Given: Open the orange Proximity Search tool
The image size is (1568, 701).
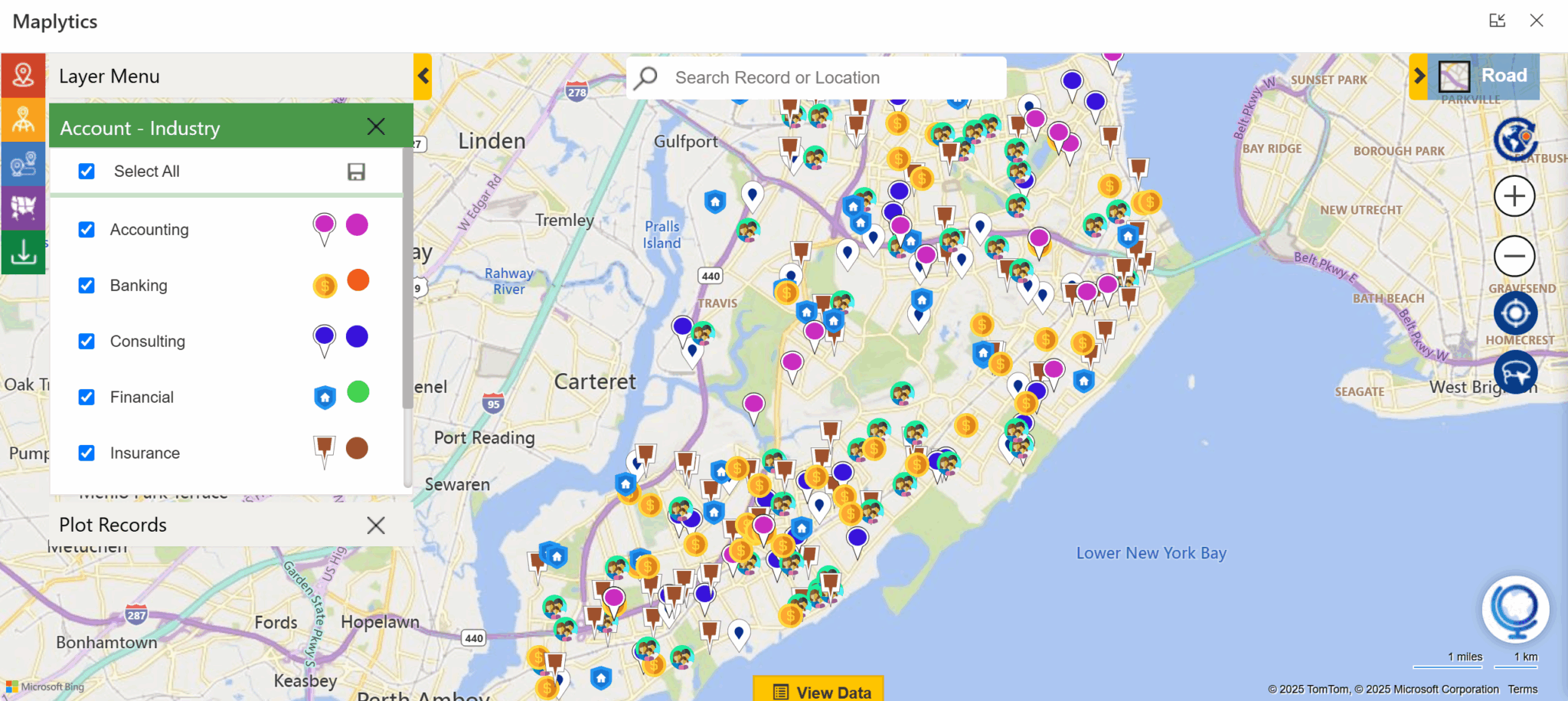Looking at the screenshot, I should coord(23,120).
